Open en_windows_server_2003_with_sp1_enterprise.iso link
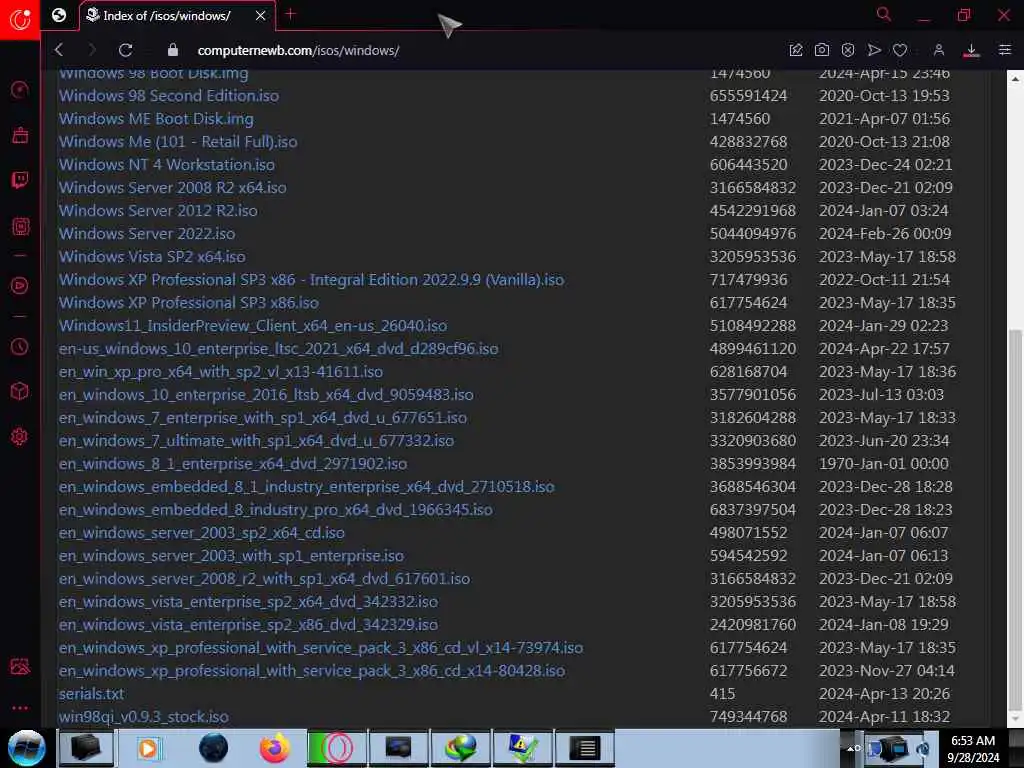Screen dimensions: 1024x768 (231, 556)
